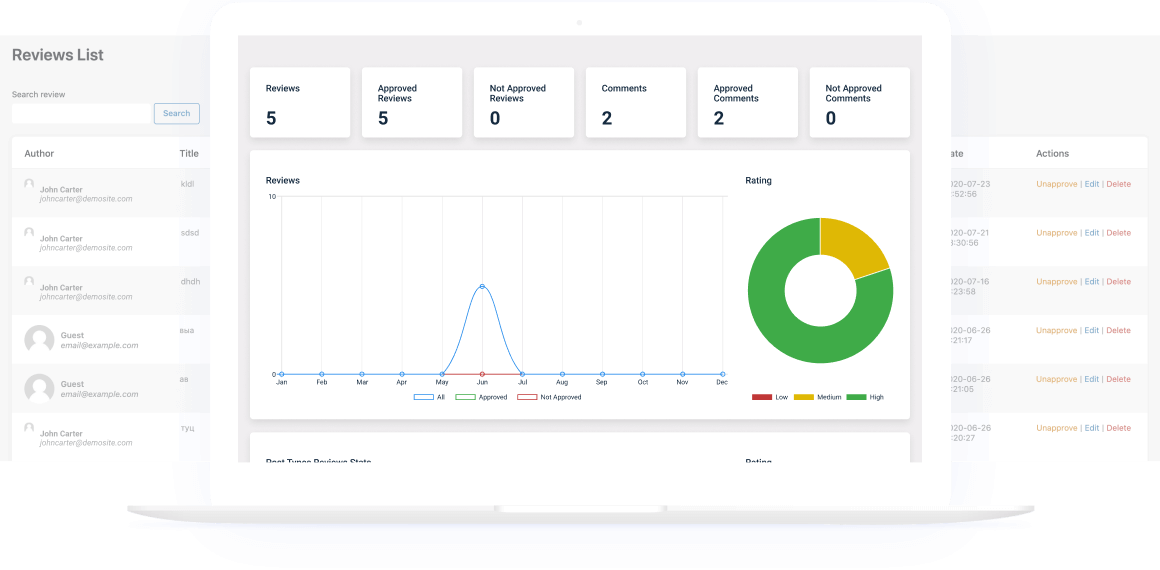This screenshot has width=1160, height=570.
Task: Click the Author column header
Action: pyautogui.click(x=39, y=153)
